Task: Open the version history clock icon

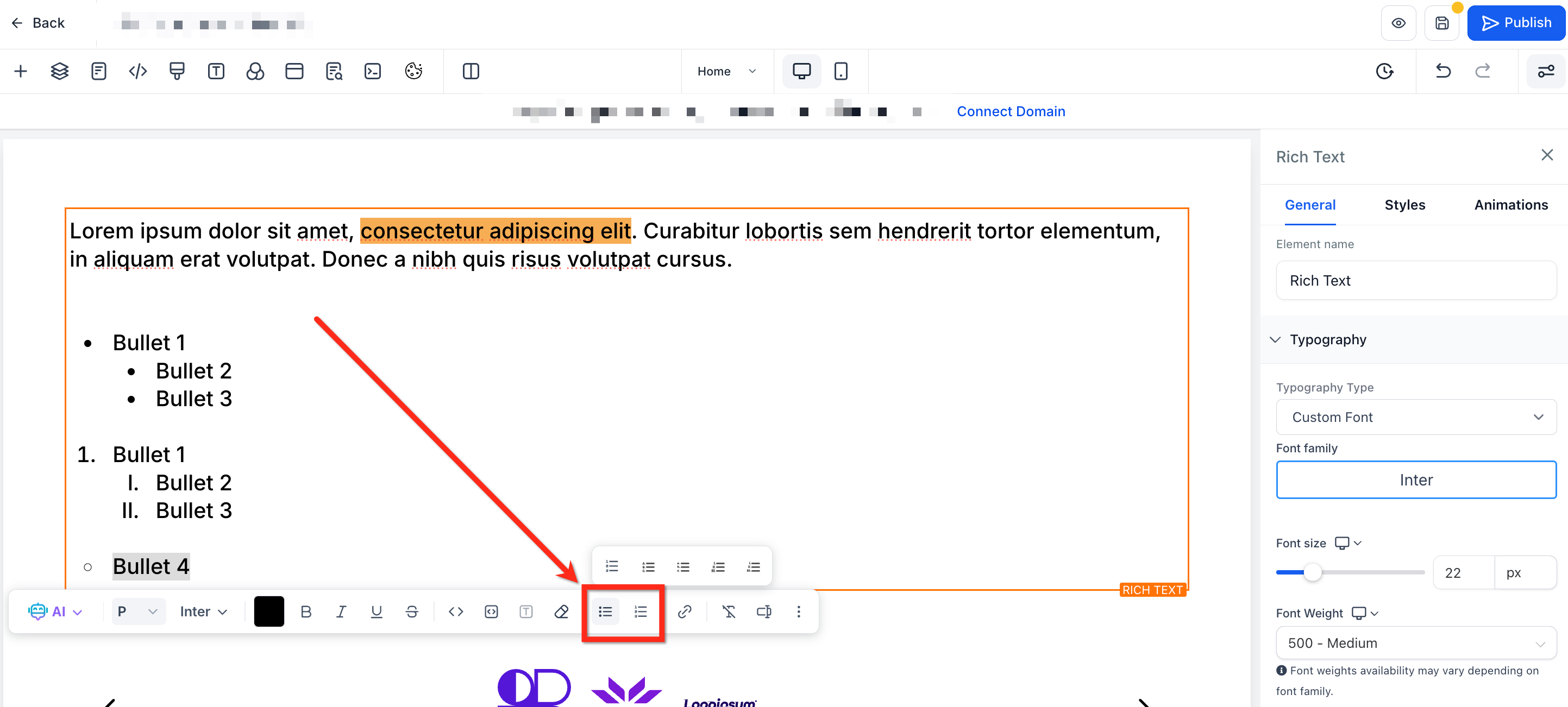Action: point(1384,71)
